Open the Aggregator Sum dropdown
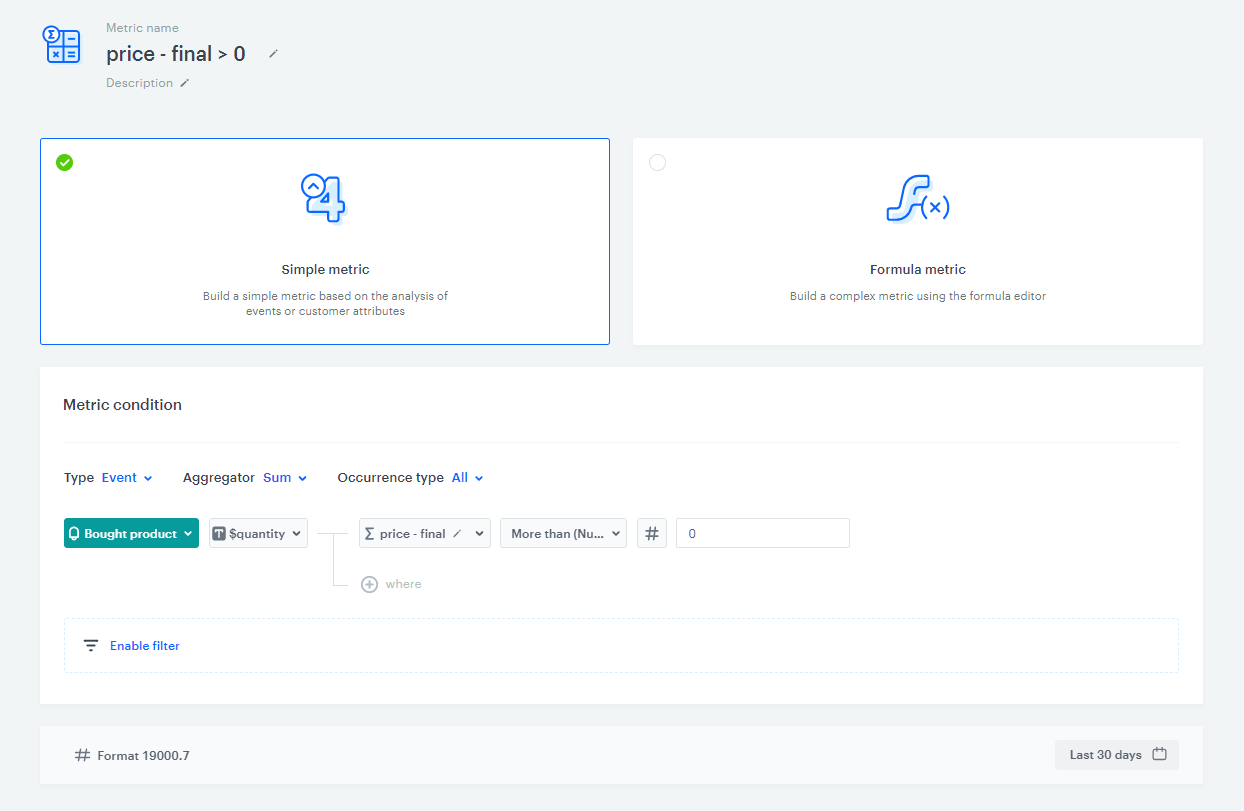 coord(284,478)
